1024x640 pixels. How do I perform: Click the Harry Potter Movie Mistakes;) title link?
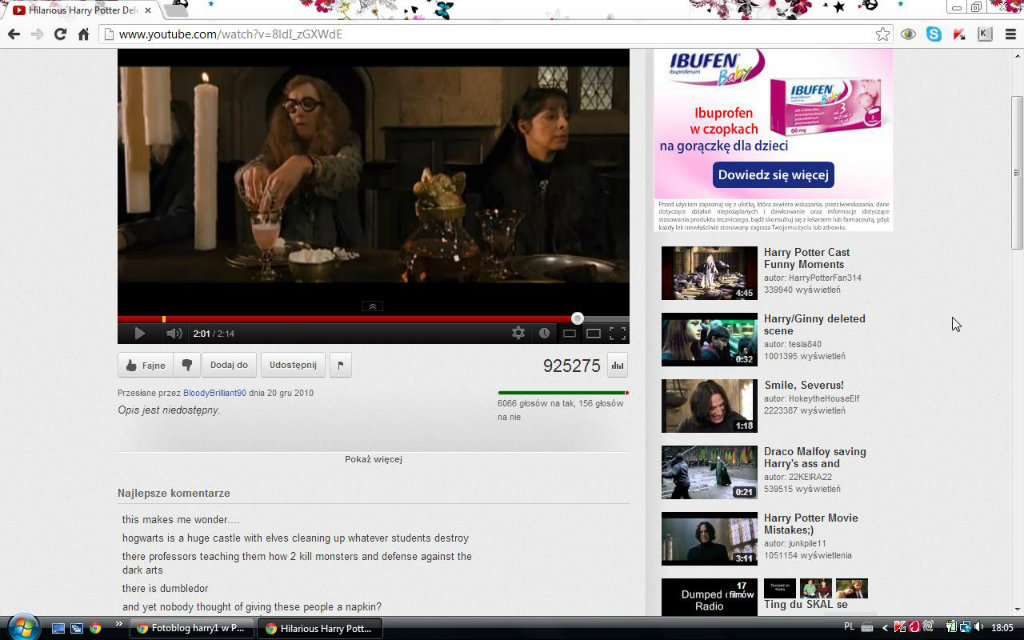811,524
